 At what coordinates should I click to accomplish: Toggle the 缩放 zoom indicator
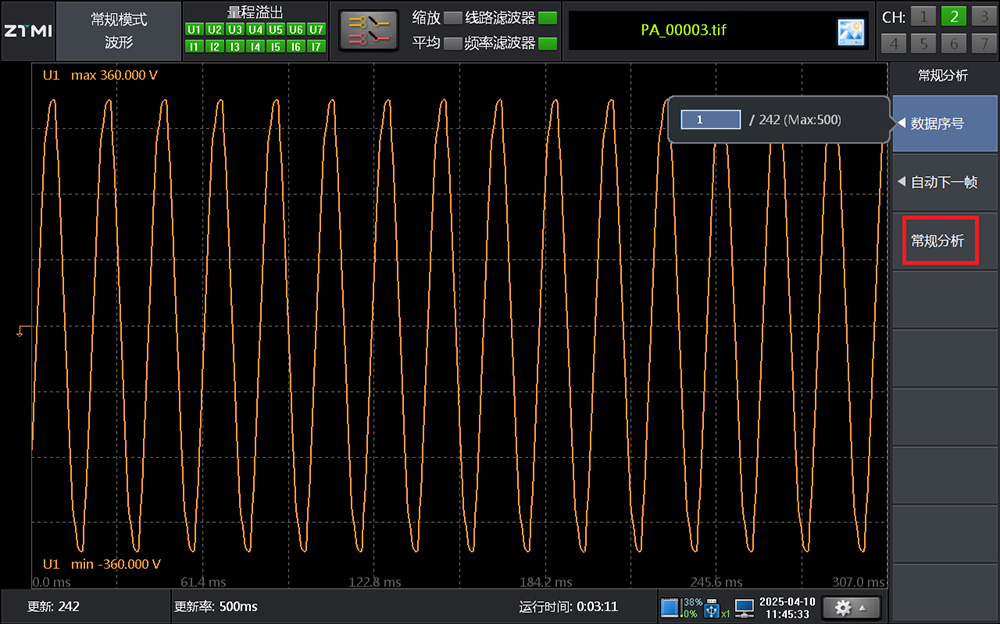click(x=453, y=18)
